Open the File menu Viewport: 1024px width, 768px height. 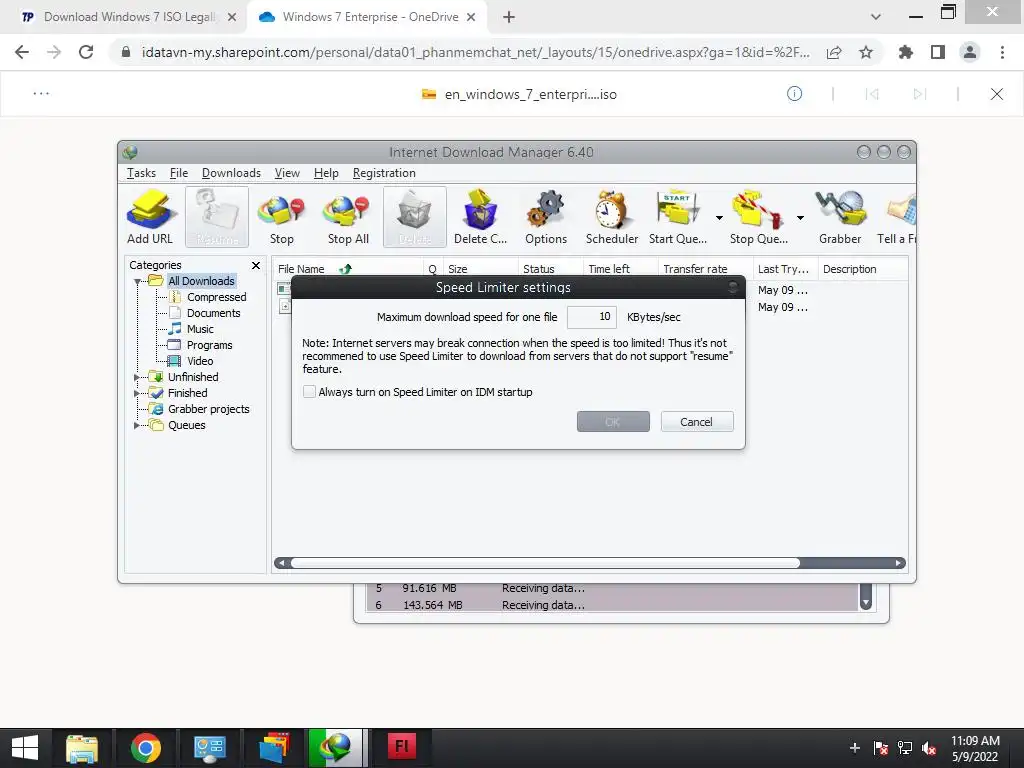[x=179, y=173]
